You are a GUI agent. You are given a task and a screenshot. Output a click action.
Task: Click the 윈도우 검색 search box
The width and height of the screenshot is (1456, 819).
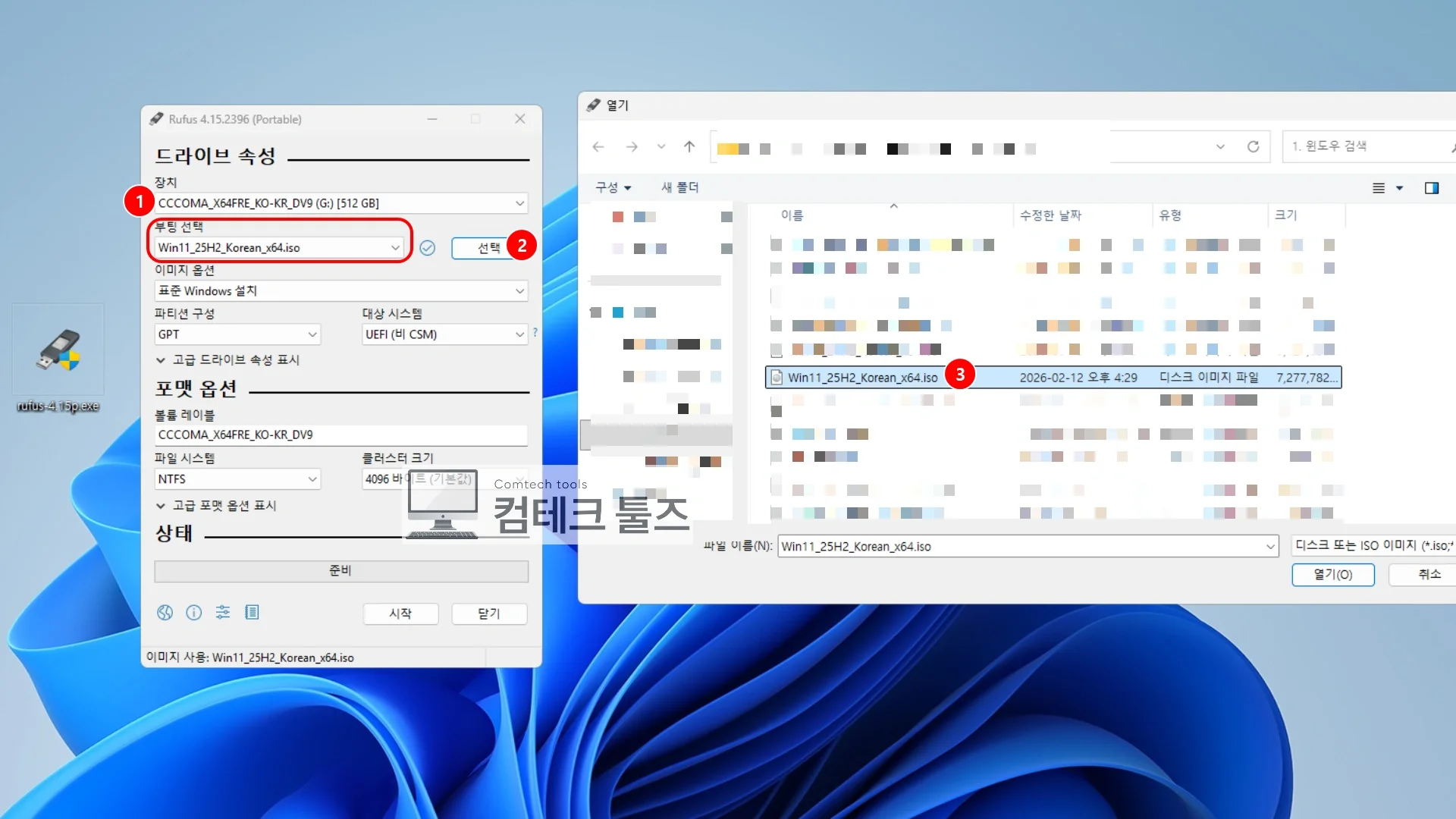pyautogui.click(x=1369, y=146)
